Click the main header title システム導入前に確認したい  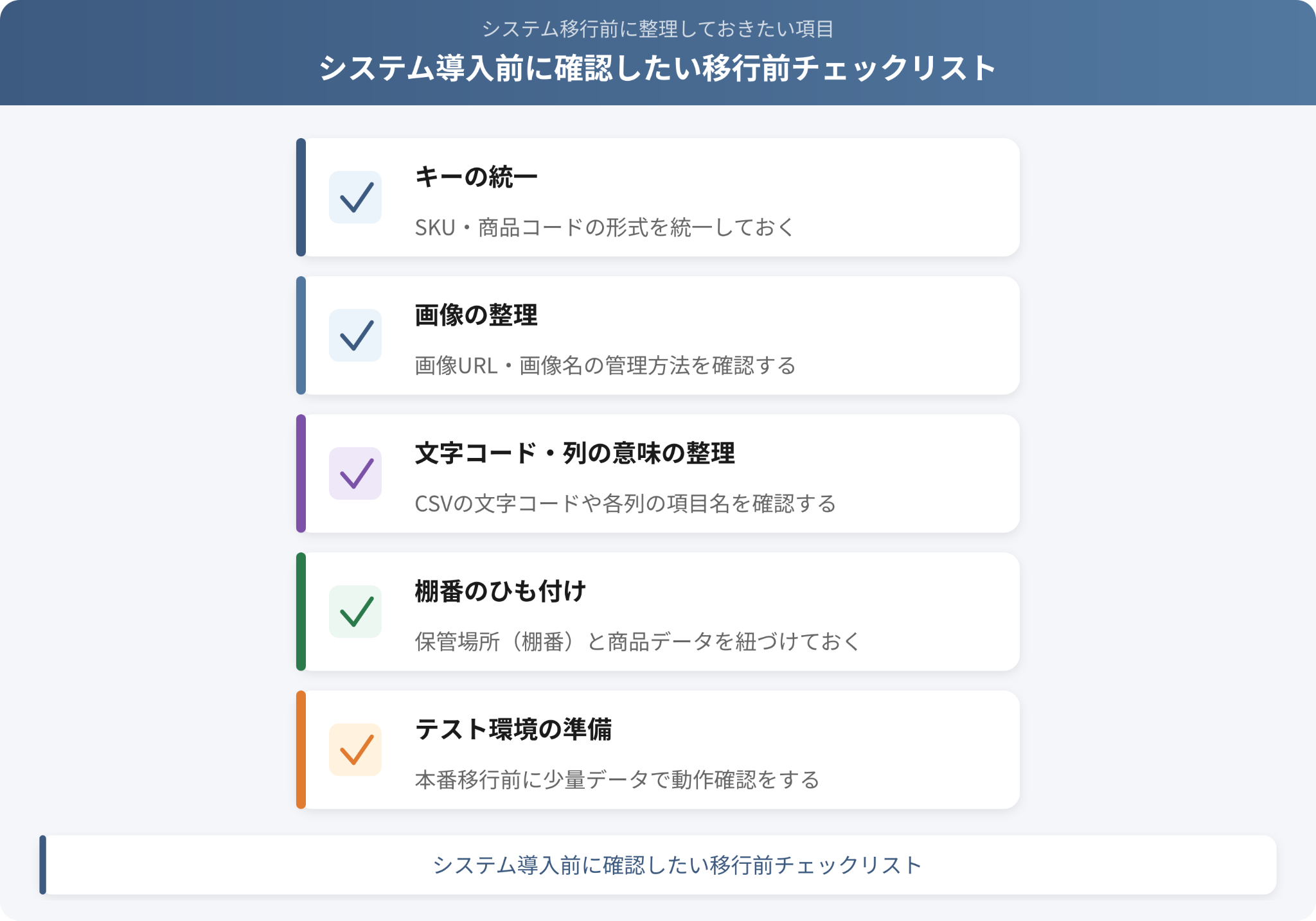[658, 68]
